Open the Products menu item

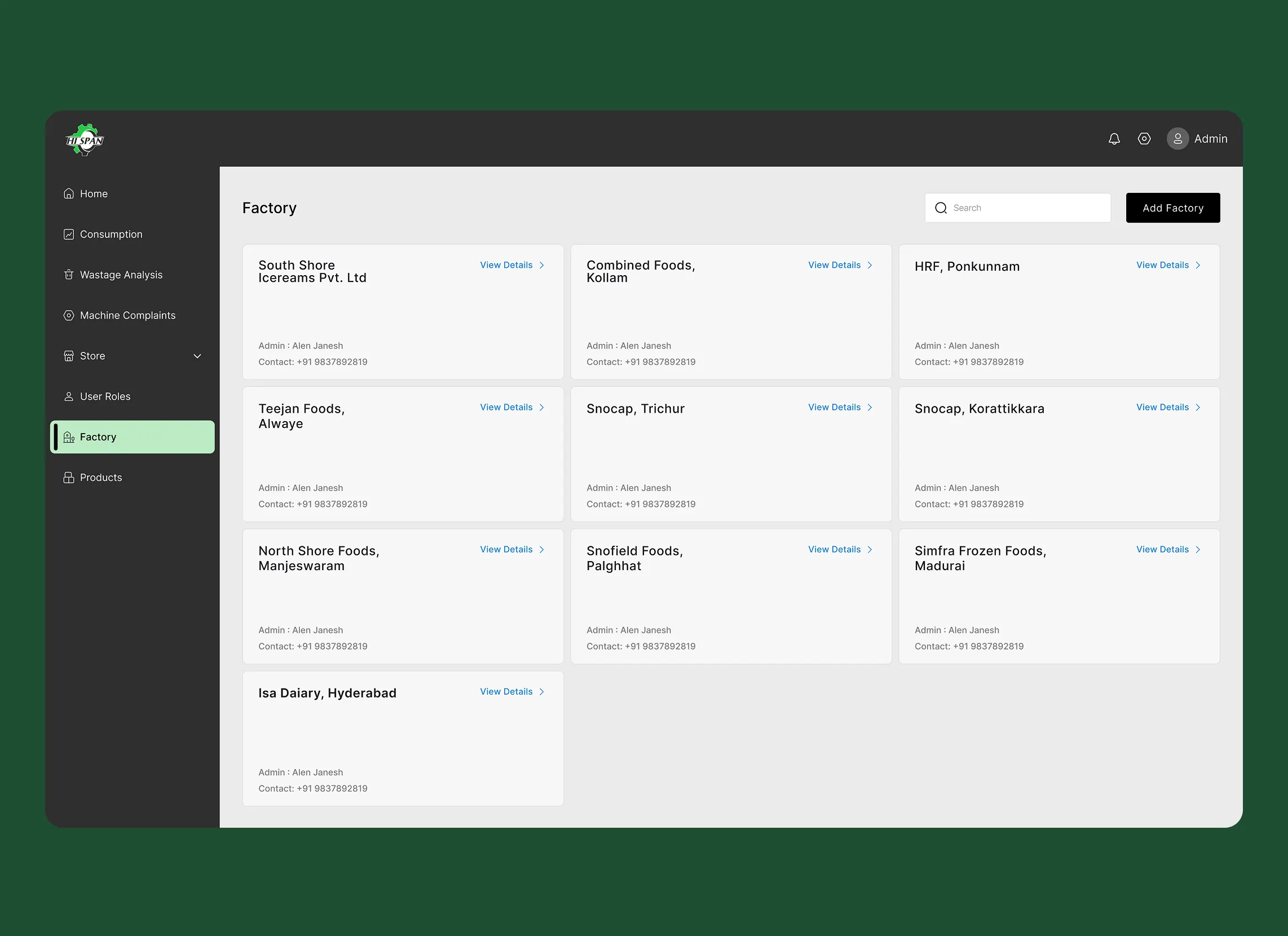100,478
